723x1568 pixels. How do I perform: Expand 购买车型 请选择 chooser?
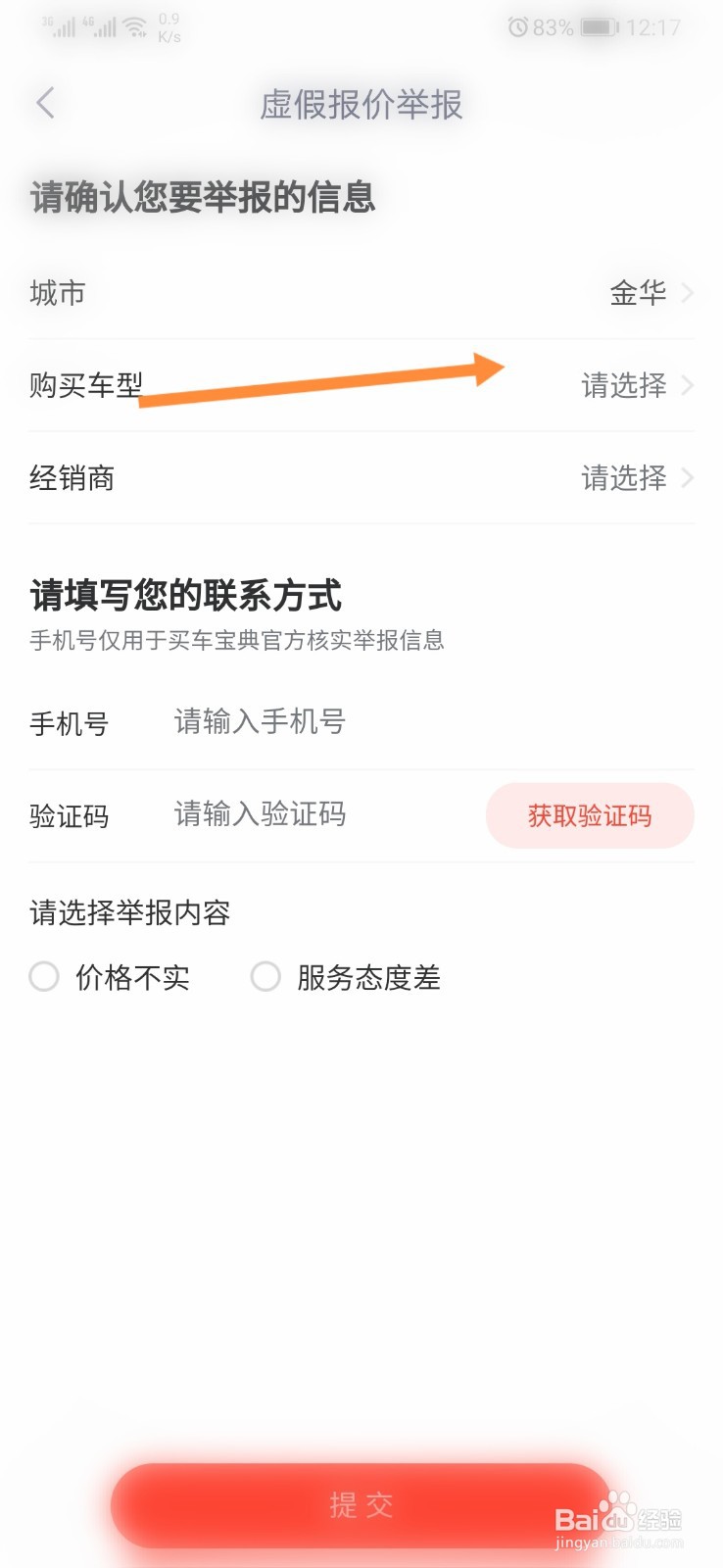pyautogui.click(x=361, y=385)
